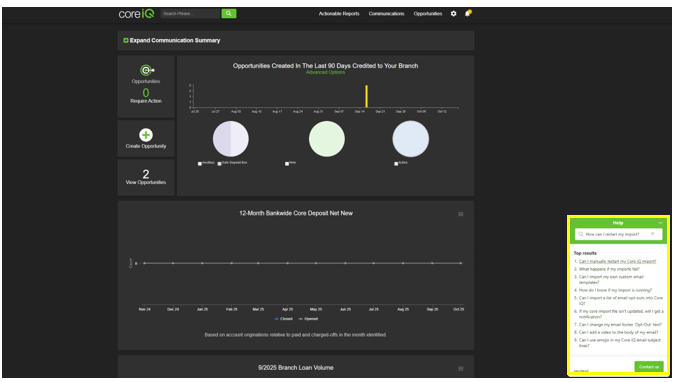Open 'If my core import file isn't updated' result
This screenshot has height=382, width=678.
(621, 314)
